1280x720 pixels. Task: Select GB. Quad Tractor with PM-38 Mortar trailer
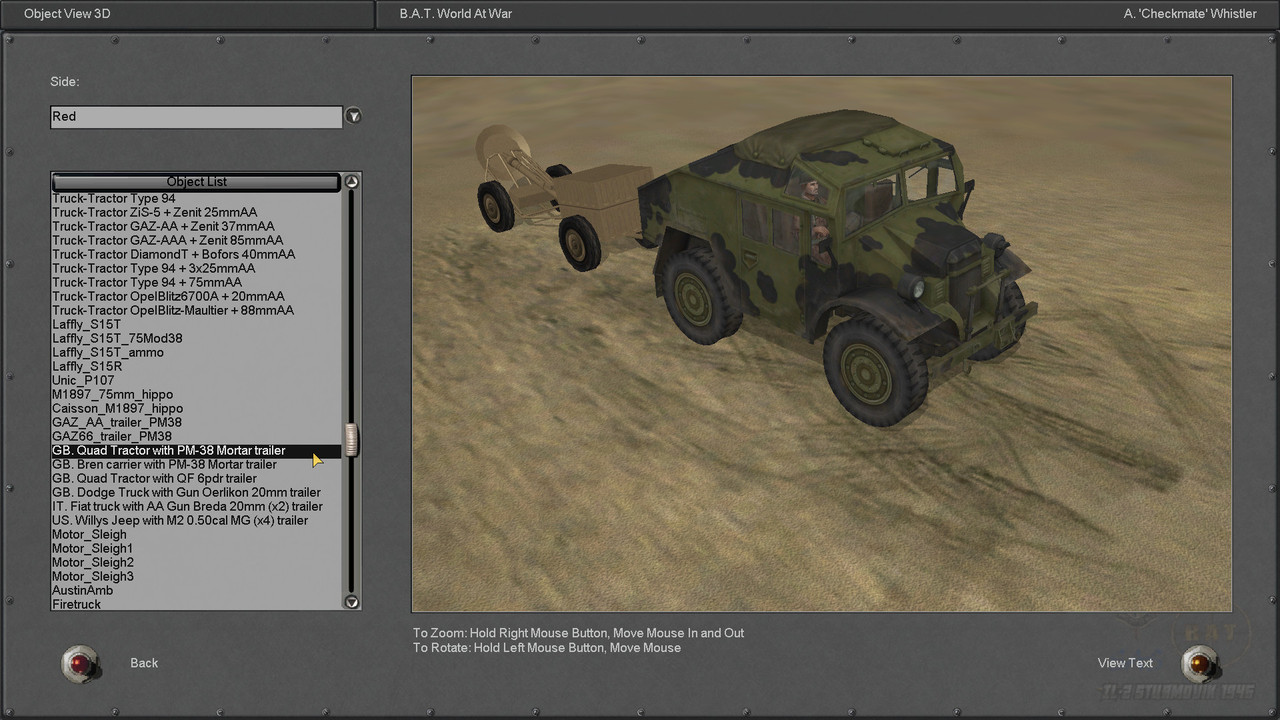[x=196, y=450]
